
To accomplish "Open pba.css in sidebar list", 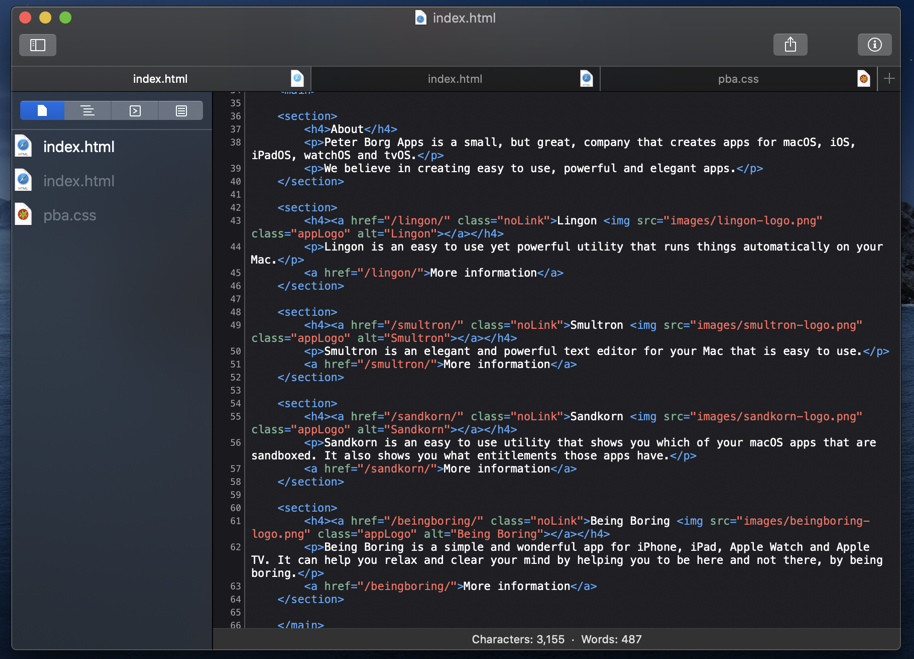I will click(69, 215).
